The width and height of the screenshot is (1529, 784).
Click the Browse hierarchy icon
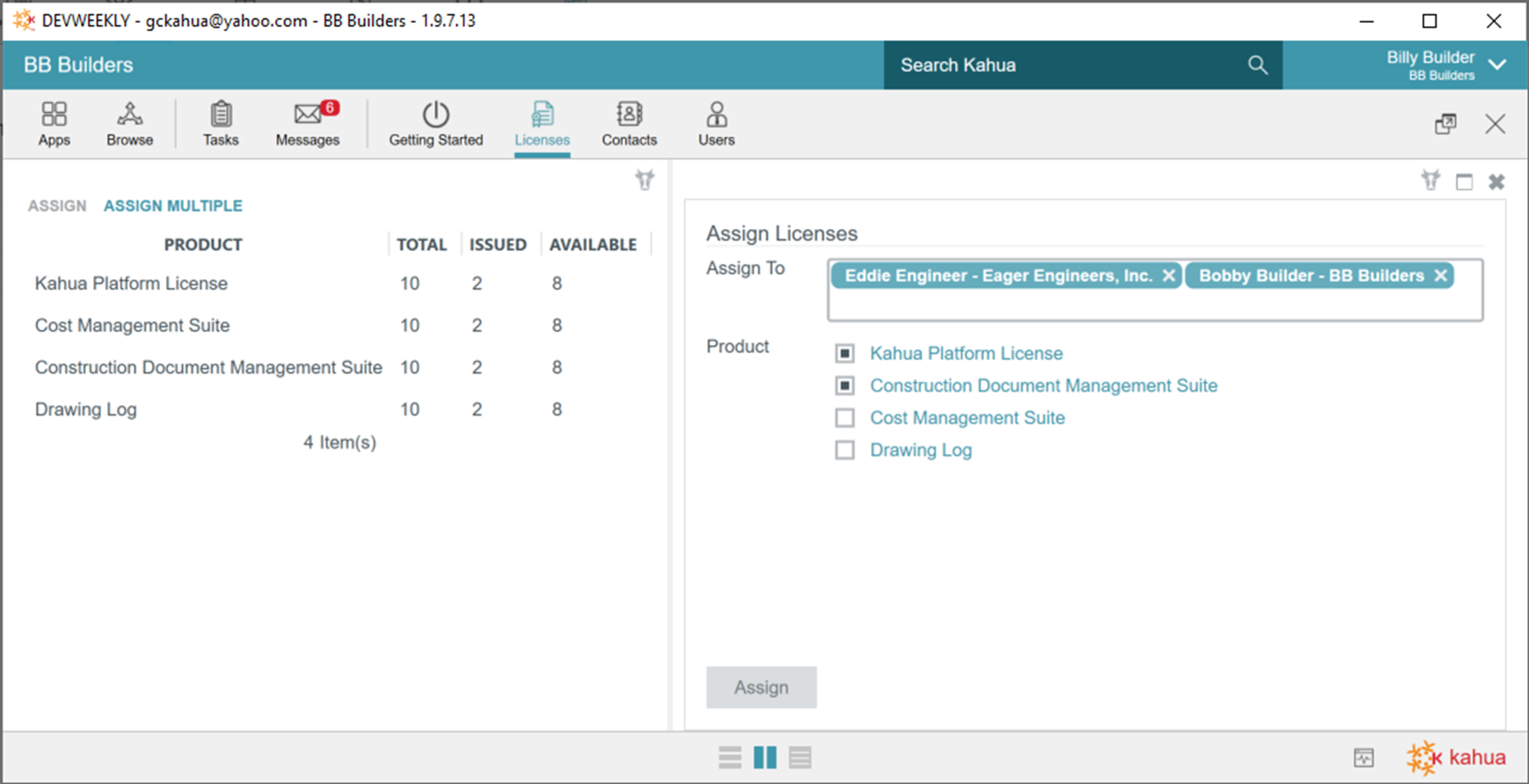pyautogui.click(x=129, y=123)
